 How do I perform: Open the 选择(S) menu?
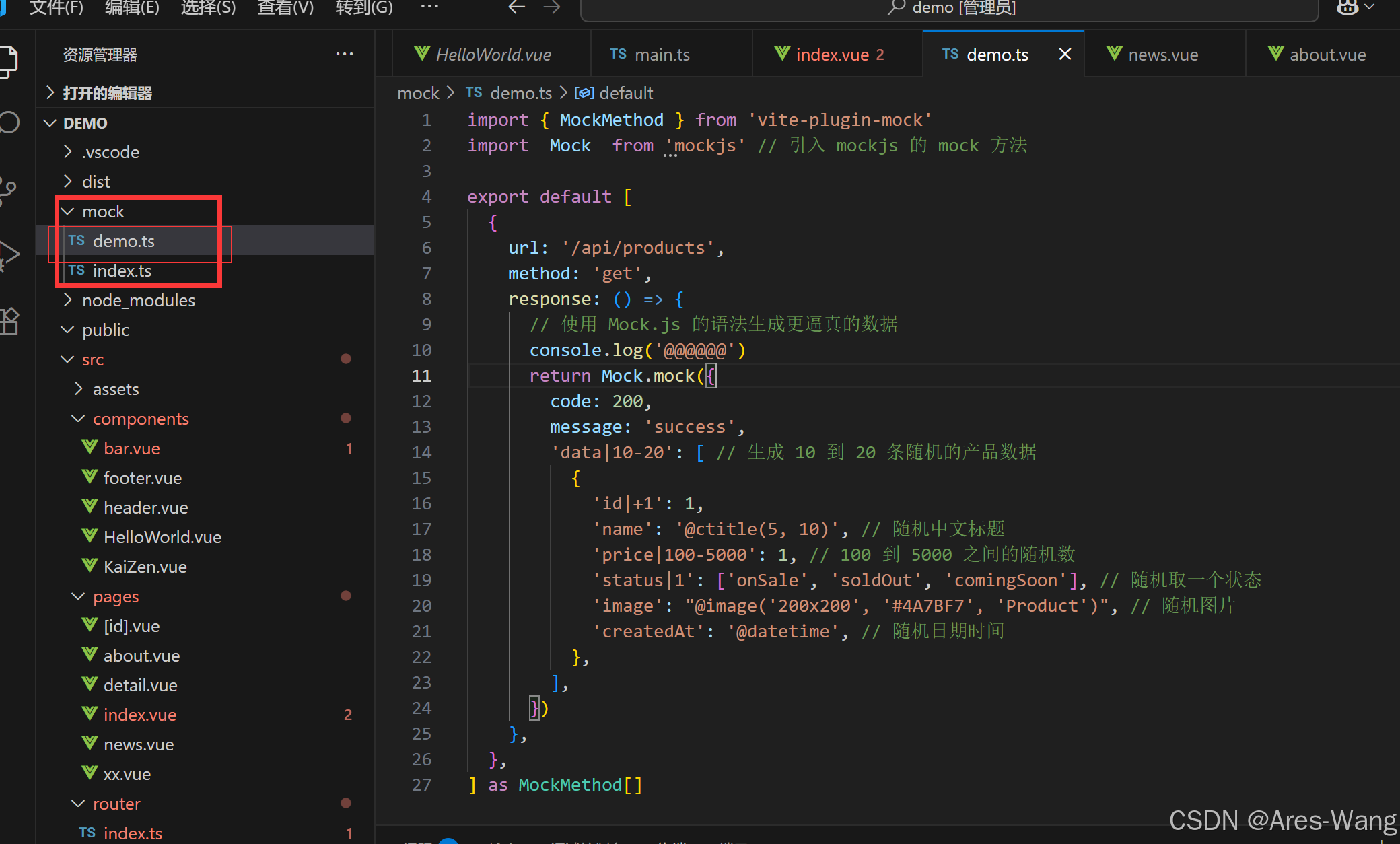(208, 8)
